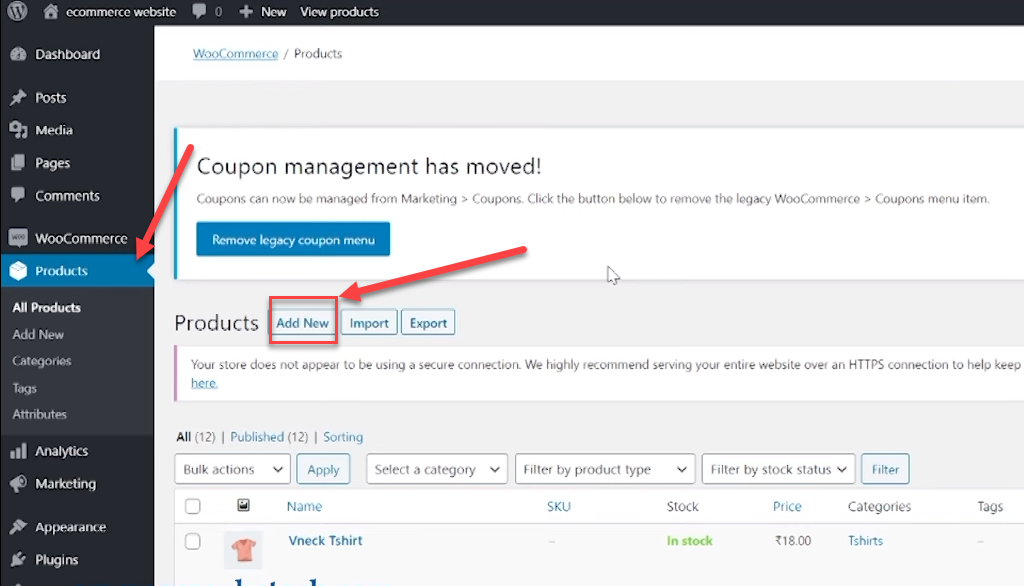Click the 'In stock' status text
The height and width of the screenshot is (586, 1024).
pos(690,541)
